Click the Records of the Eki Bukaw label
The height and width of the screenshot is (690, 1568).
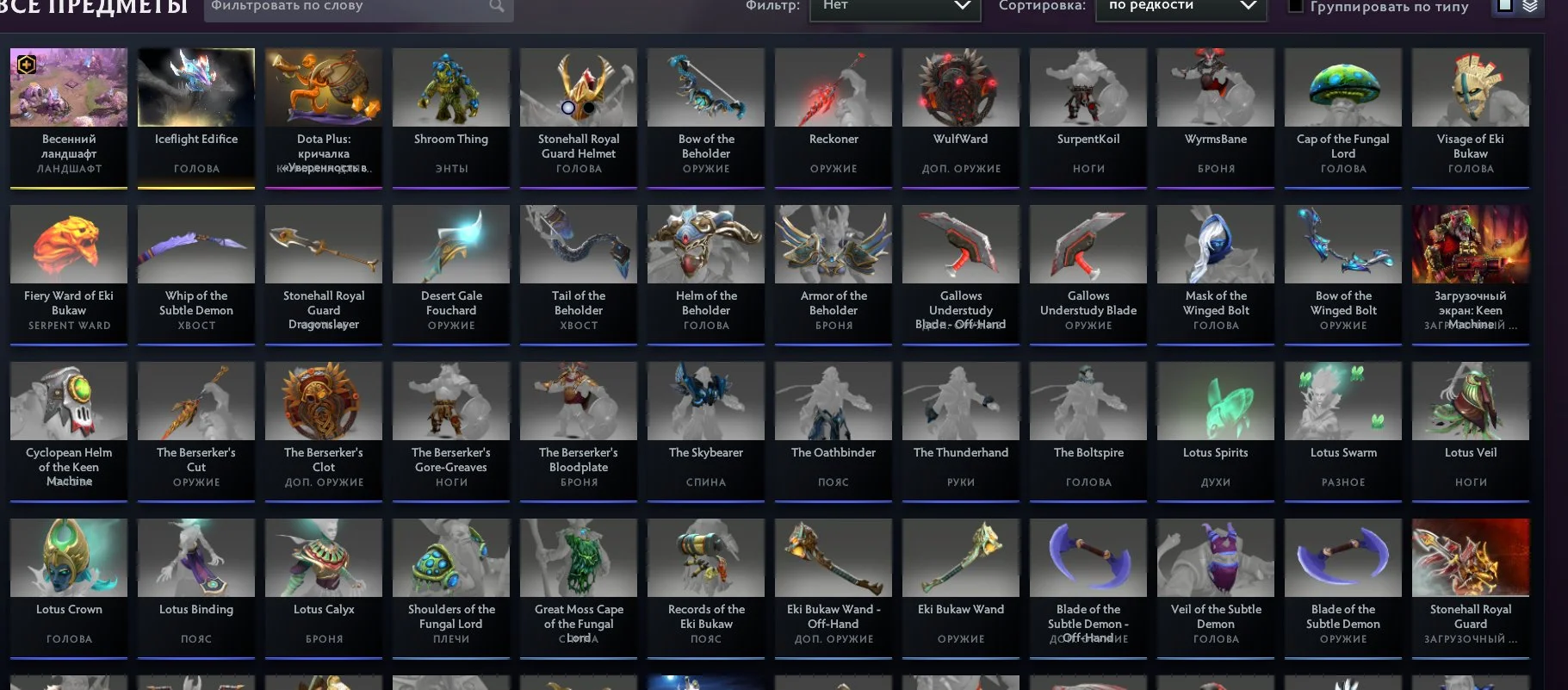pos(706,617)
